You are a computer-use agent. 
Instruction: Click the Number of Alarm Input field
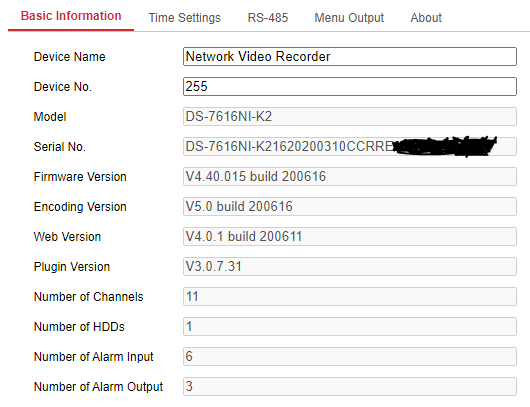350,356
